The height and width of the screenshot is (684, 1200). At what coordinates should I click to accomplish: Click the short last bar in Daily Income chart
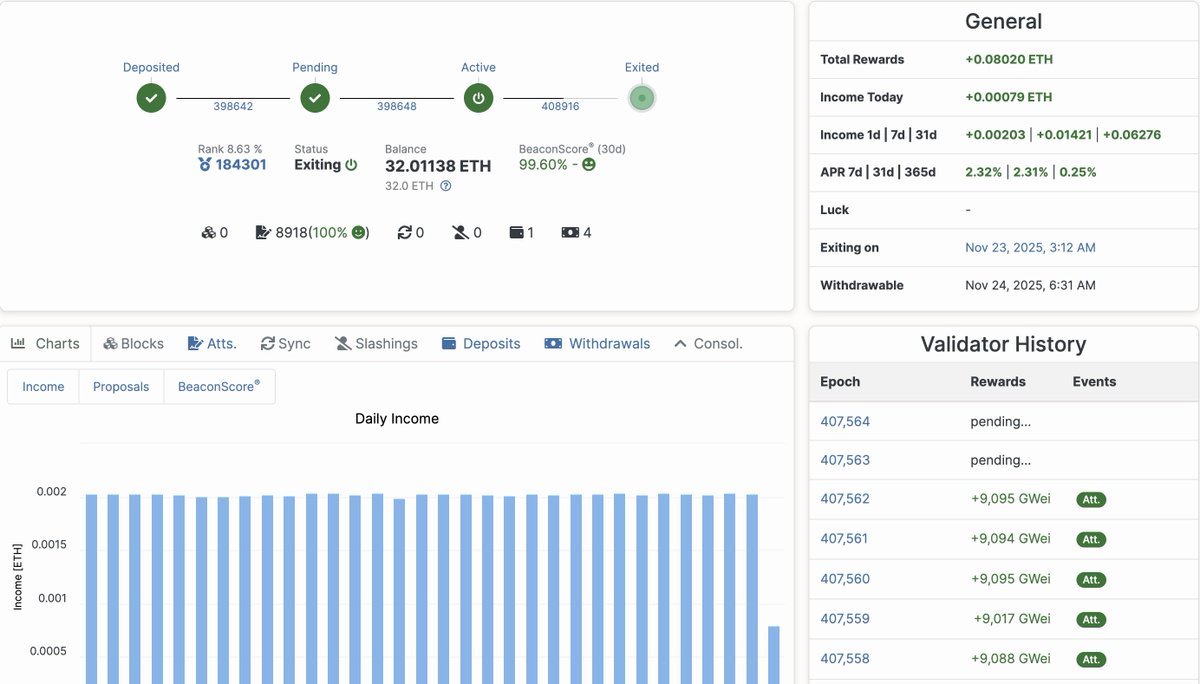coord(774,655)
